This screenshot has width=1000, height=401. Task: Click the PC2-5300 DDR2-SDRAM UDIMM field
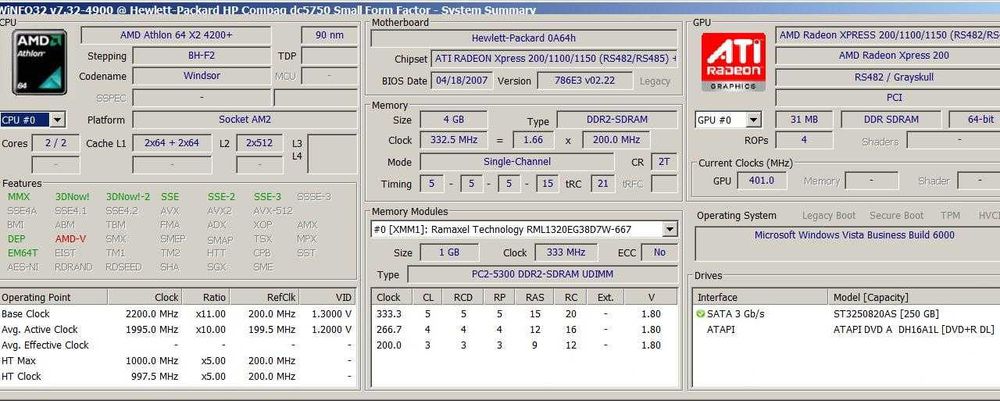pos(543,274)
